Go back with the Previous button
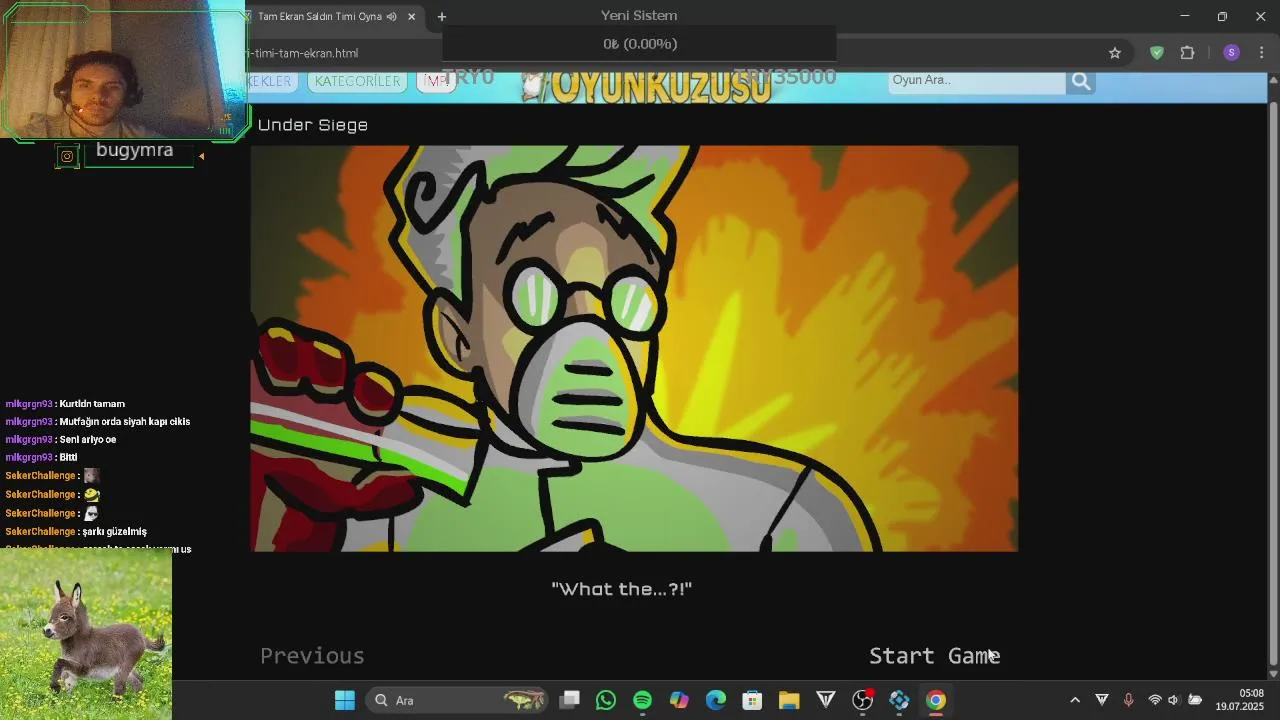 point(312,656)
